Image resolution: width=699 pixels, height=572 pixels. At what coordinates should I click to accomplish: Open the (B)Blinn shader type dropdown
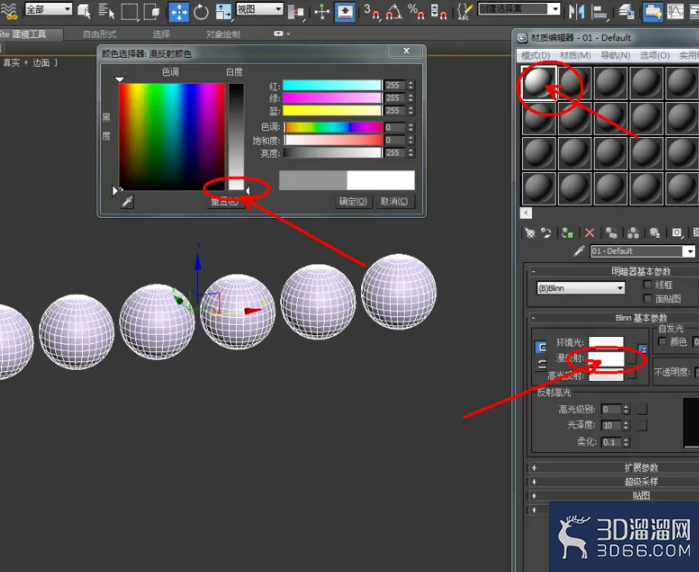coord(581,288)
